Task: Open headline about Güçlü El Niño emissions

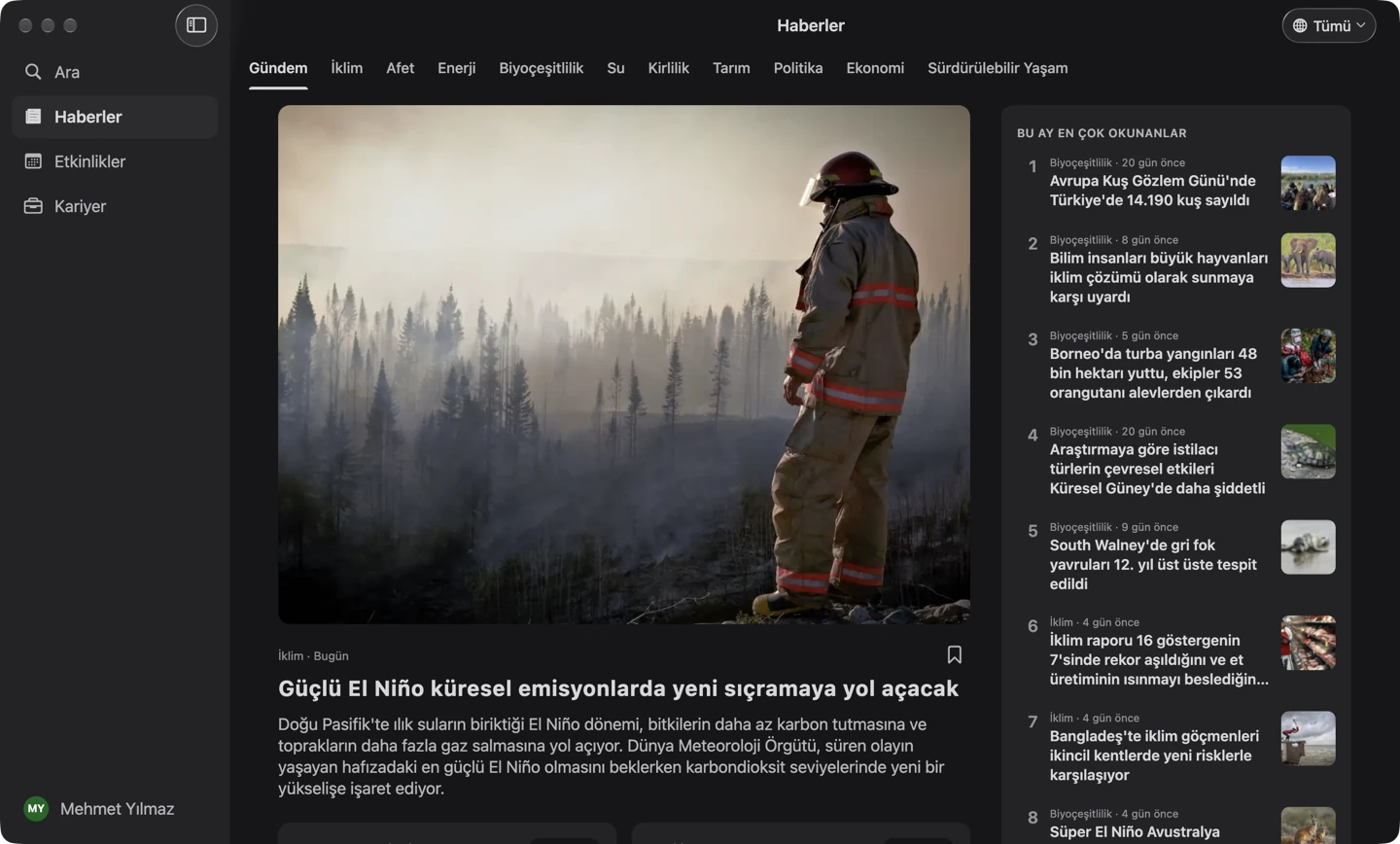Action: click(x=618, y=688)
